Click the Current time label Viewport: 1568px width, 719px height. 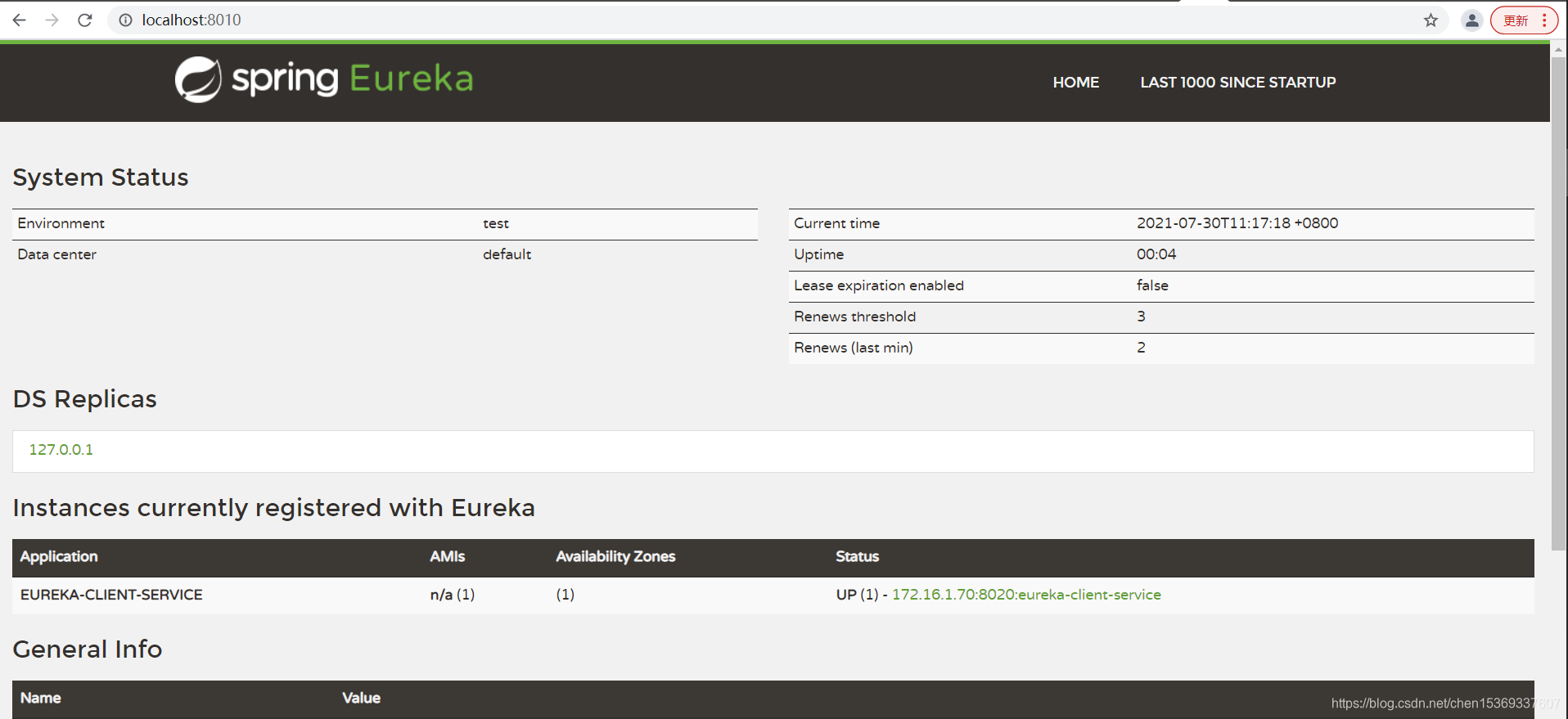coord(836,223)
